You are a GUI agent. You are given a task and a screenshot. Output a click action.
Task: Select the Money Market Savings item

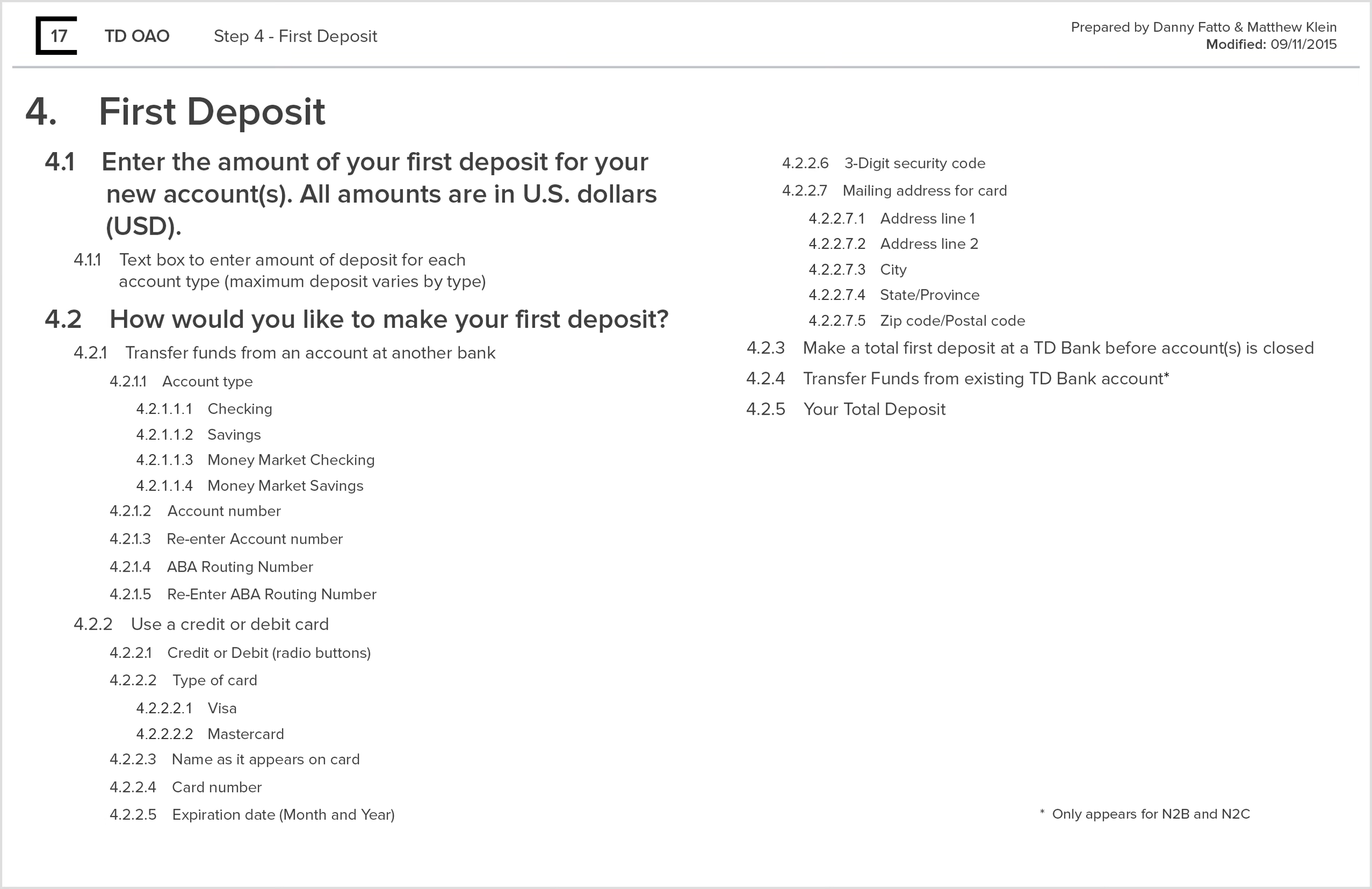(x=285, y=486)
